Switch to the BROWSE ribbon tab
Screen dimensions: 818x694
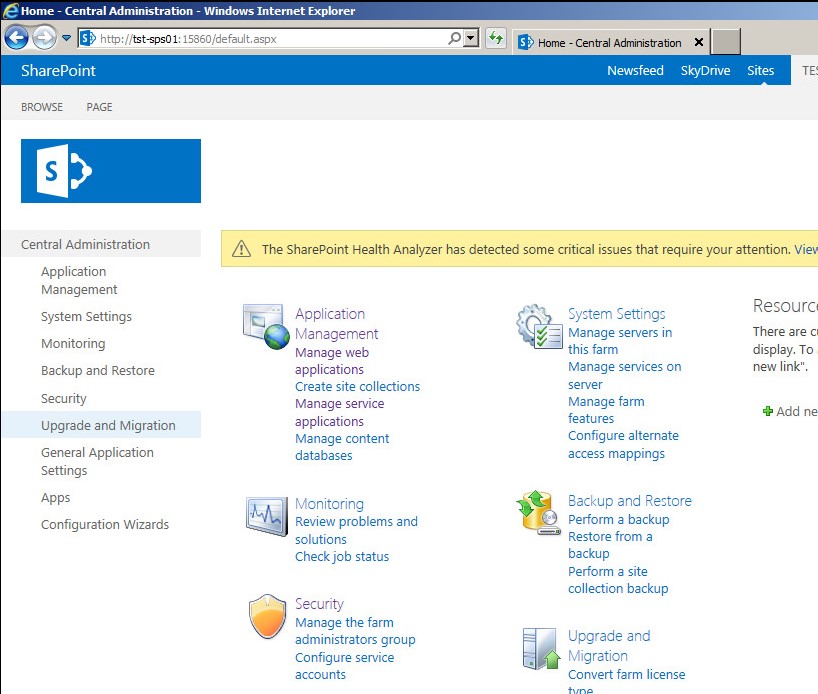tap(42, 107)
